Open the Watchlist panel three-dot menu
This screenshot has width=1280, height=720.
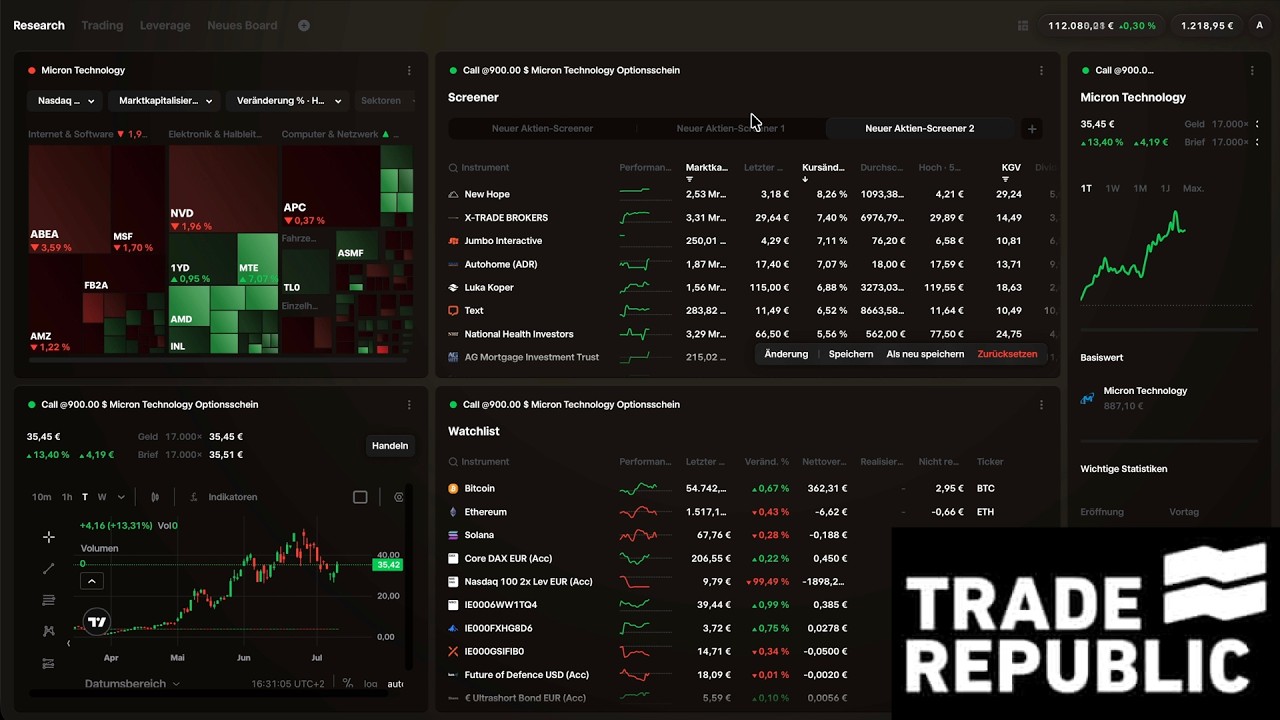point(1041,405)
